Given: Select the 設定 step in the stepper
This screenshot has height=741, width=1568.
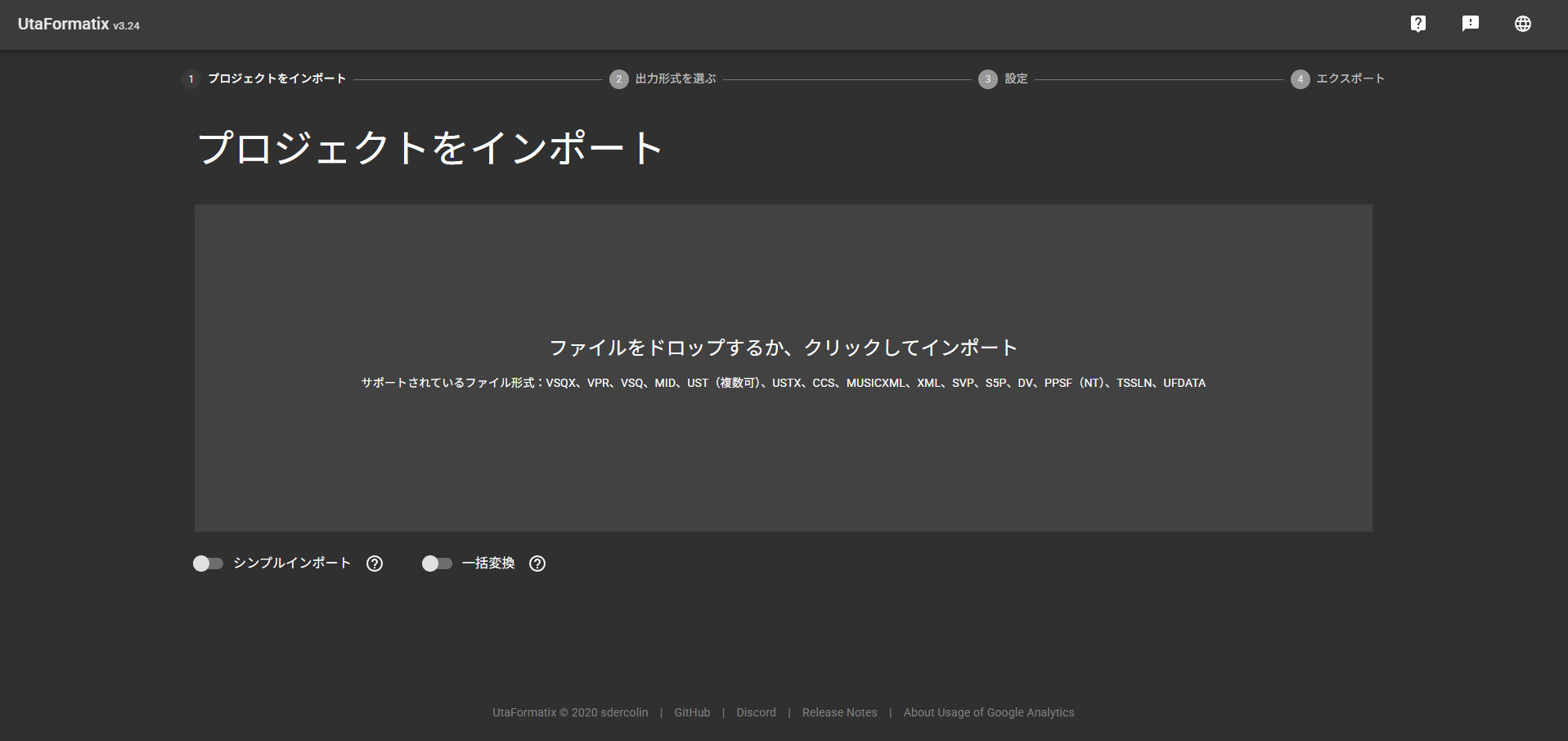Looking at the screenshot, I should [1016, 79].
